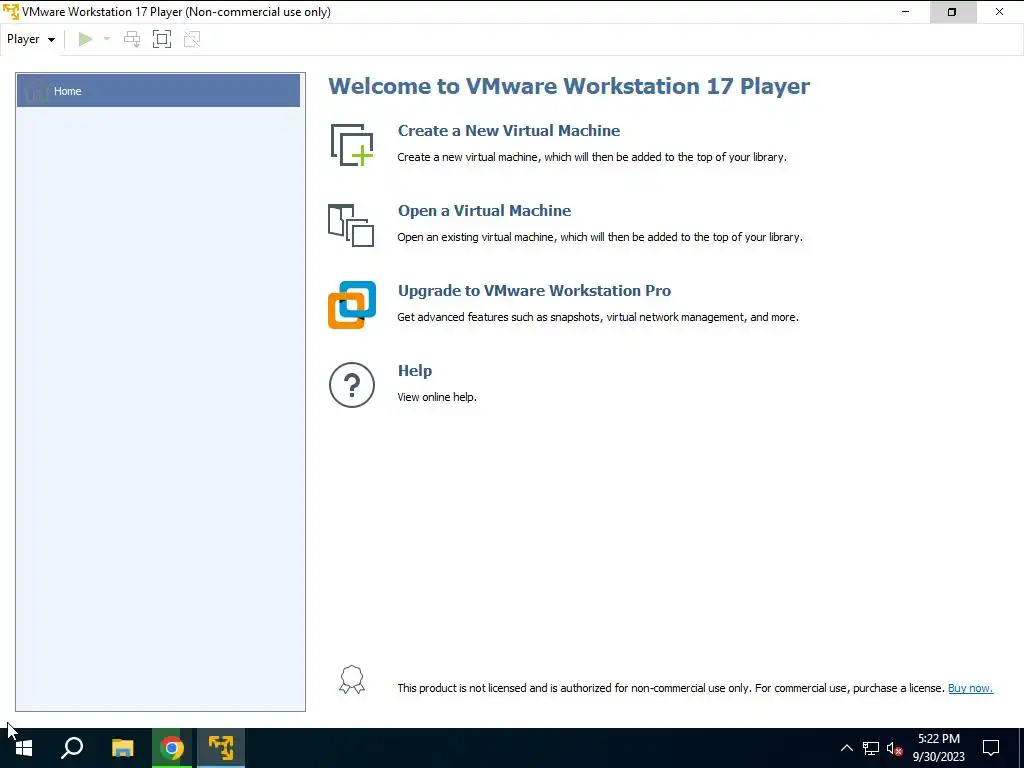Image resolution: width=1024 pixels, height=768 pixels.
Task: Open the Create a New Virtual Machine link
Action: tap(509, 131)
